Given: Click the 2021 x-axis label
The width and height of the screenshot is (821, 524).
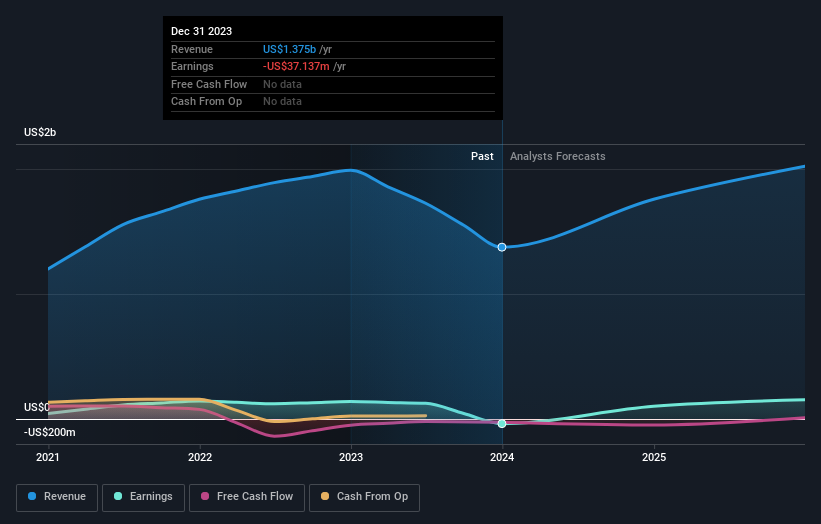Looking at the screenshot, I should [x=48, y=458].
